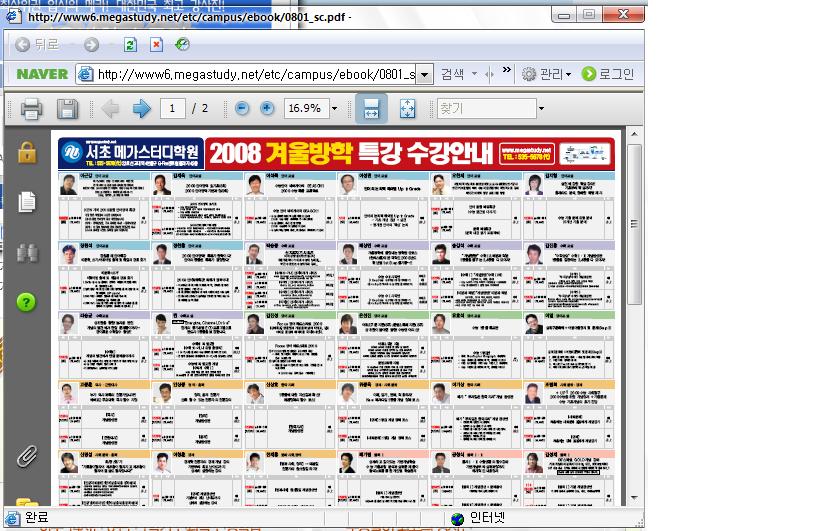Click the 검색 search button

(x=452, y=74)
